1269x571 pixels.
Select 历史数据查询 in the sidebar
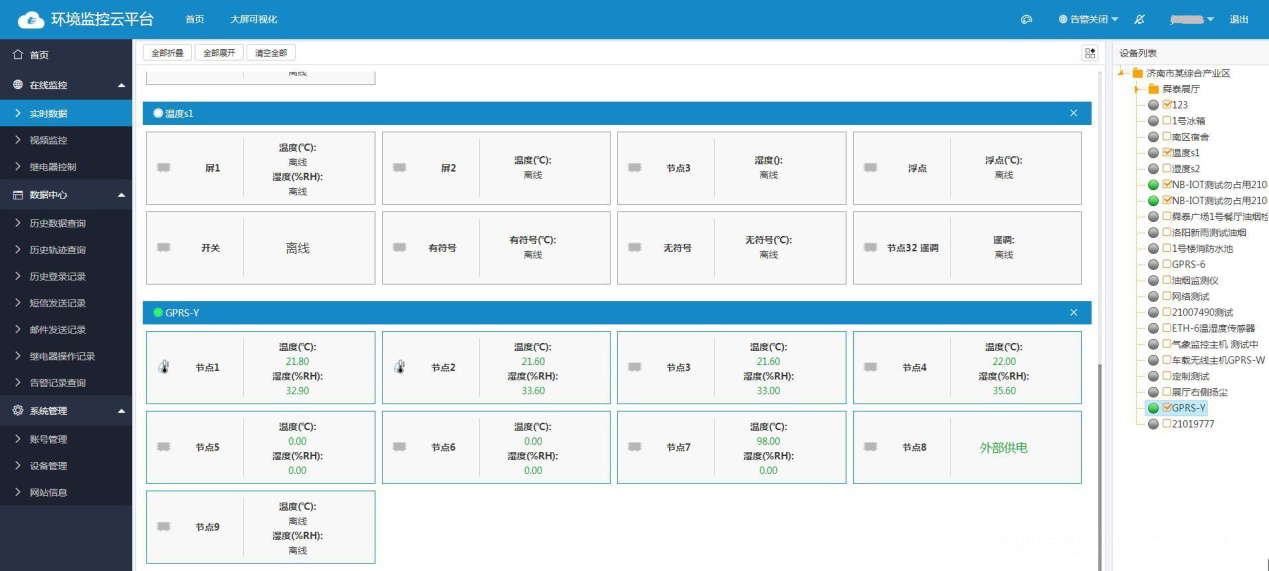[x=57, y=223]
